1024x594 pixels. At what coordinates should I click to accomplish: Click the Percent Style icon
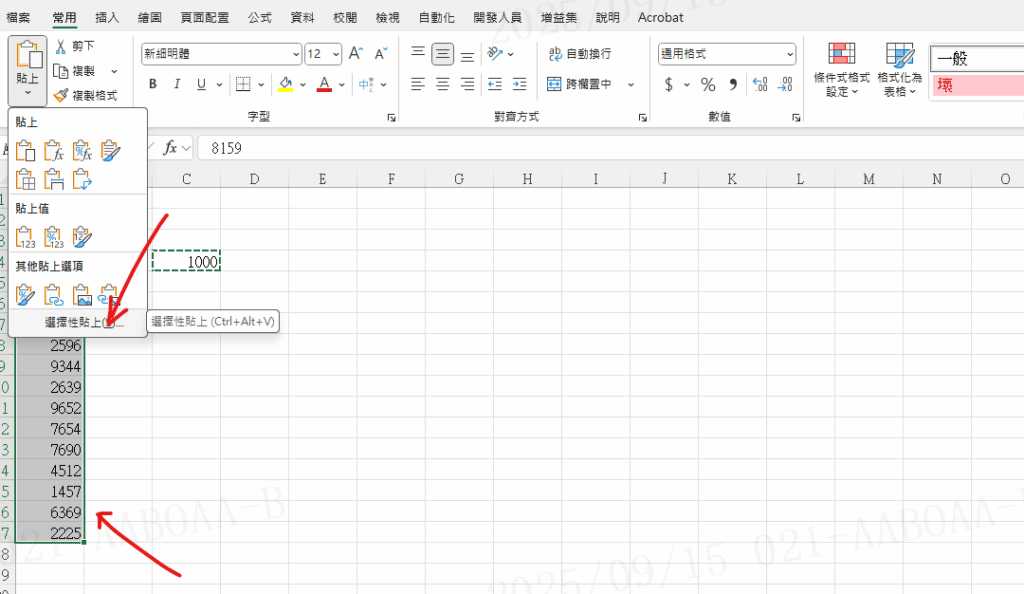[x=708, y=85]
